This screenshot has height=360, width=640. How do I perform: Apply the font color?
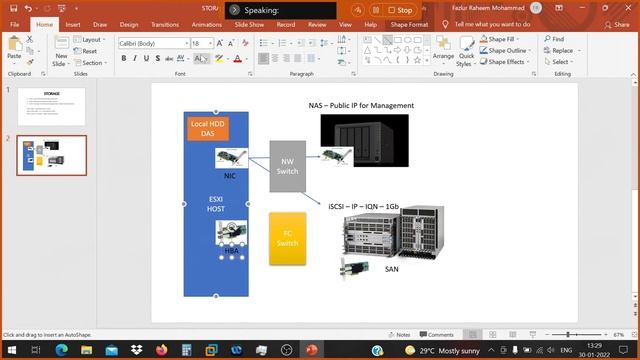[x=238, y=59]
